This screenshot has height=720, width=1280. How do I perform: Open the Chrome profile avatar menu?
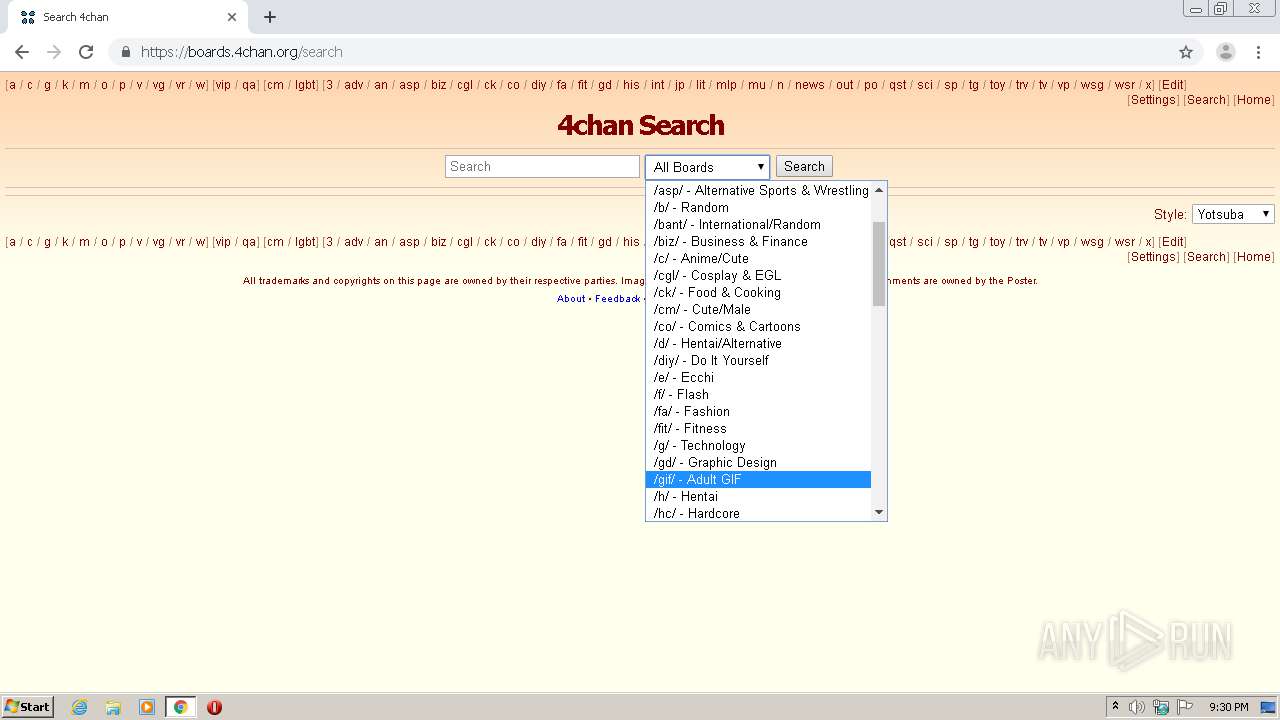pos(1226,52)
